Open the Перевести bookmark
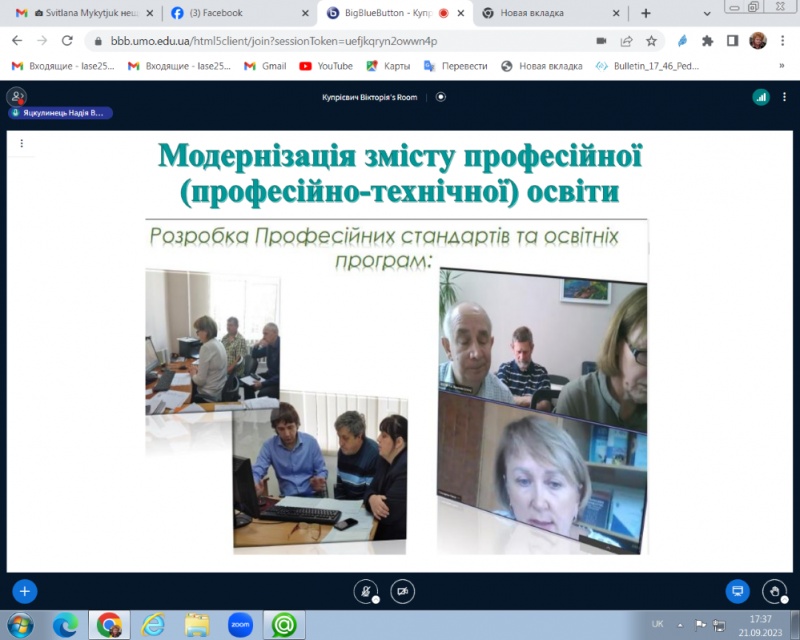The width and height of the screenshot is (800, 640). coord(456,66)
